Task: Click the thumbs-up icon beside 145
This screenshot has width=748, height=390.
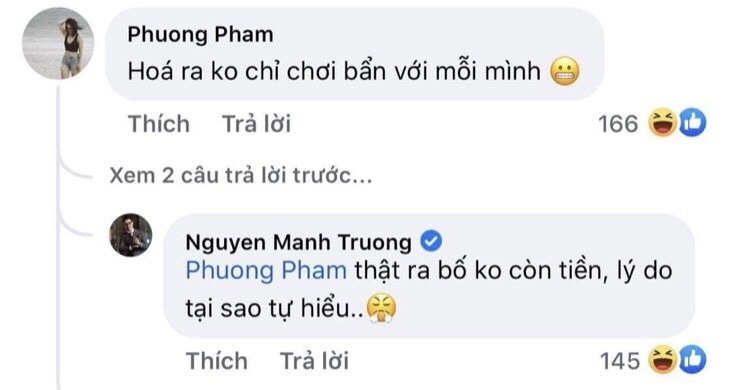Action: [x=692, y=360]
